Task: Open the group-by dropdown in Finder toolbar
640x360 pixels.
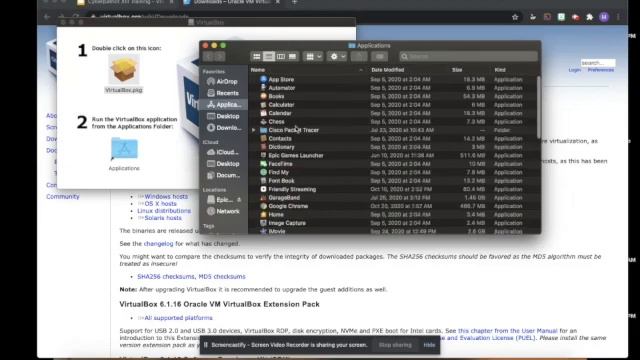Action: [x=314, y=57]
